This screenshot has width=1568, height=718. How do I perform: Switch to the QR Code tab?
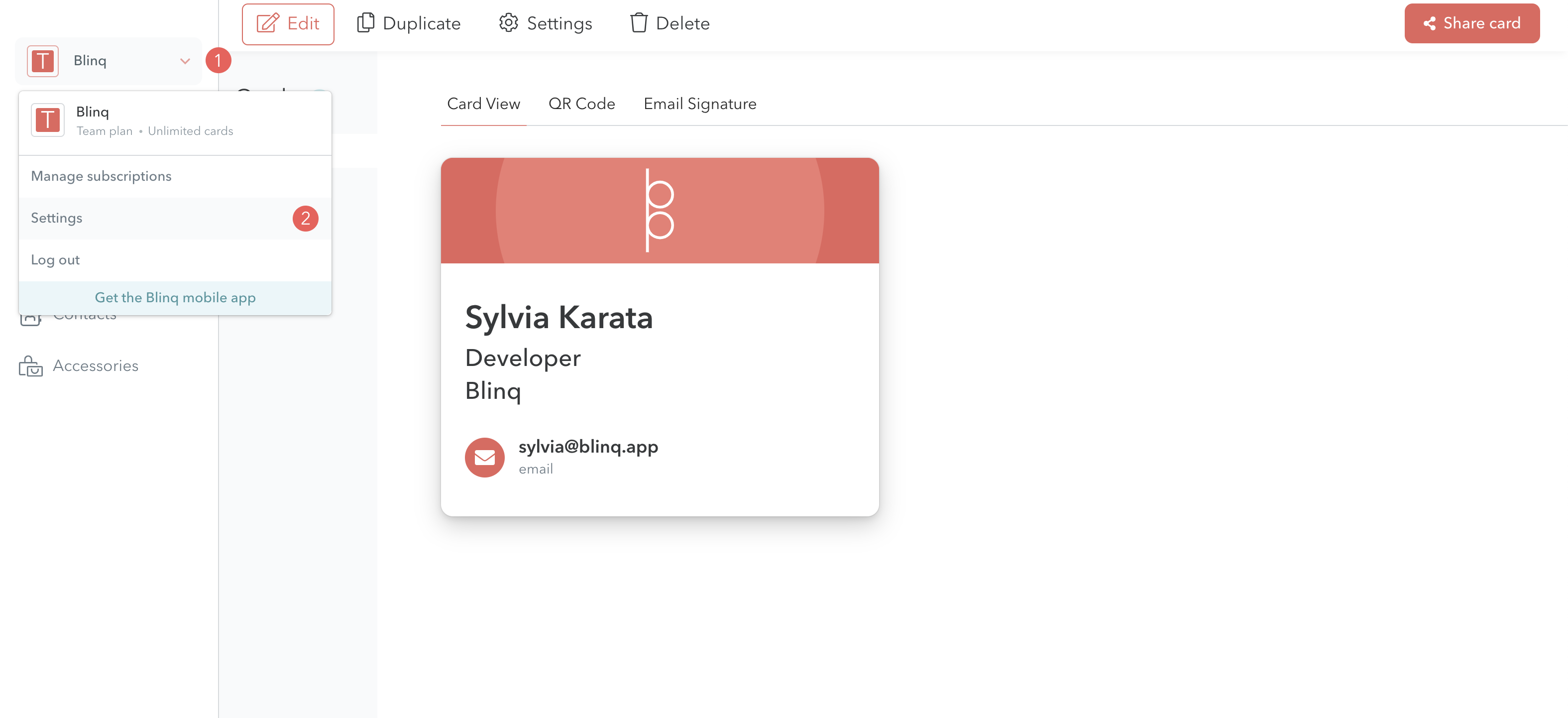point(582,104)
